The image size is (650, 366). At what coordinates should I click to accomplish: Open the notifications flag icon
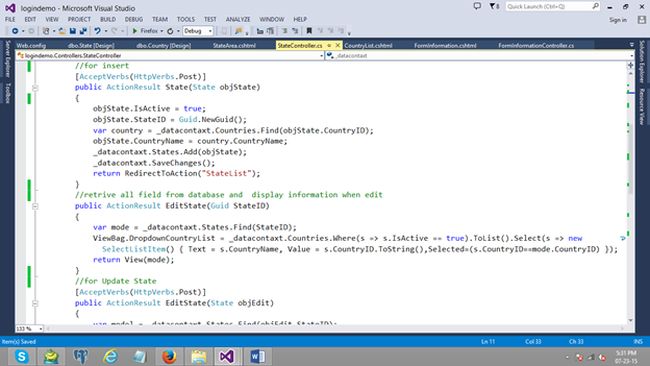(x=493, y=6)
